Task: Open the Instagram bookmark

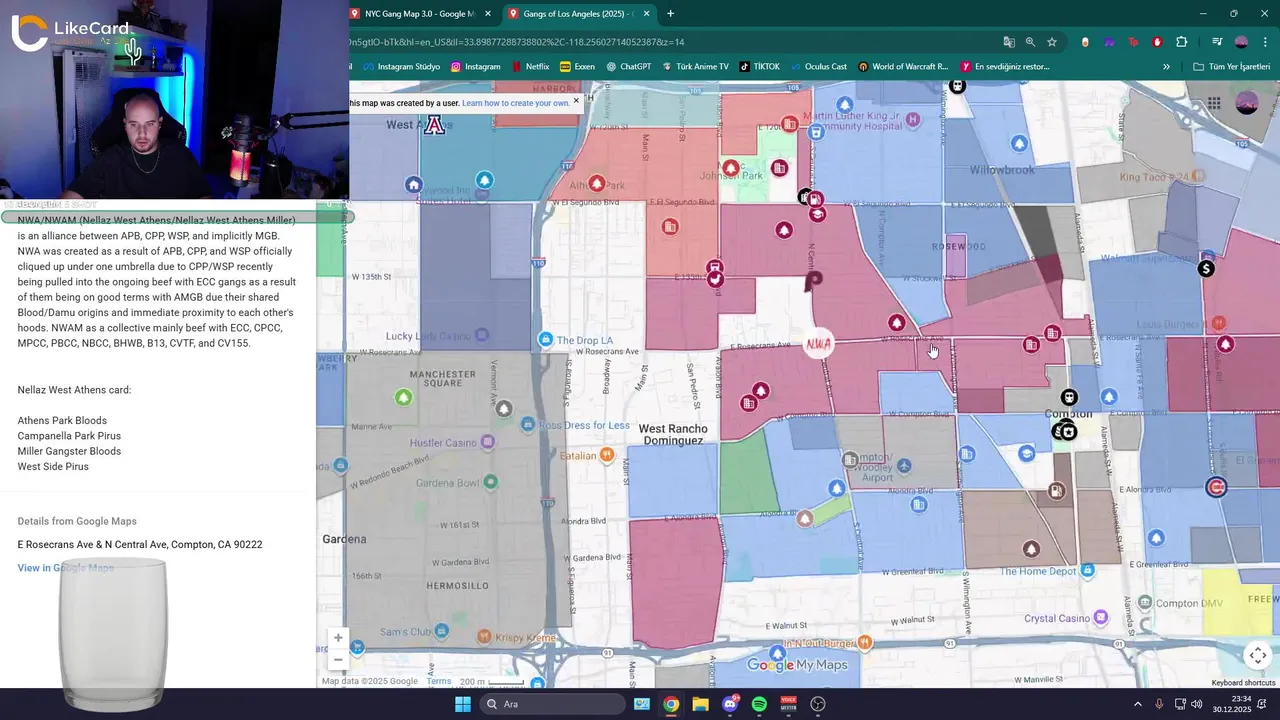Action: tap(475, 67)
